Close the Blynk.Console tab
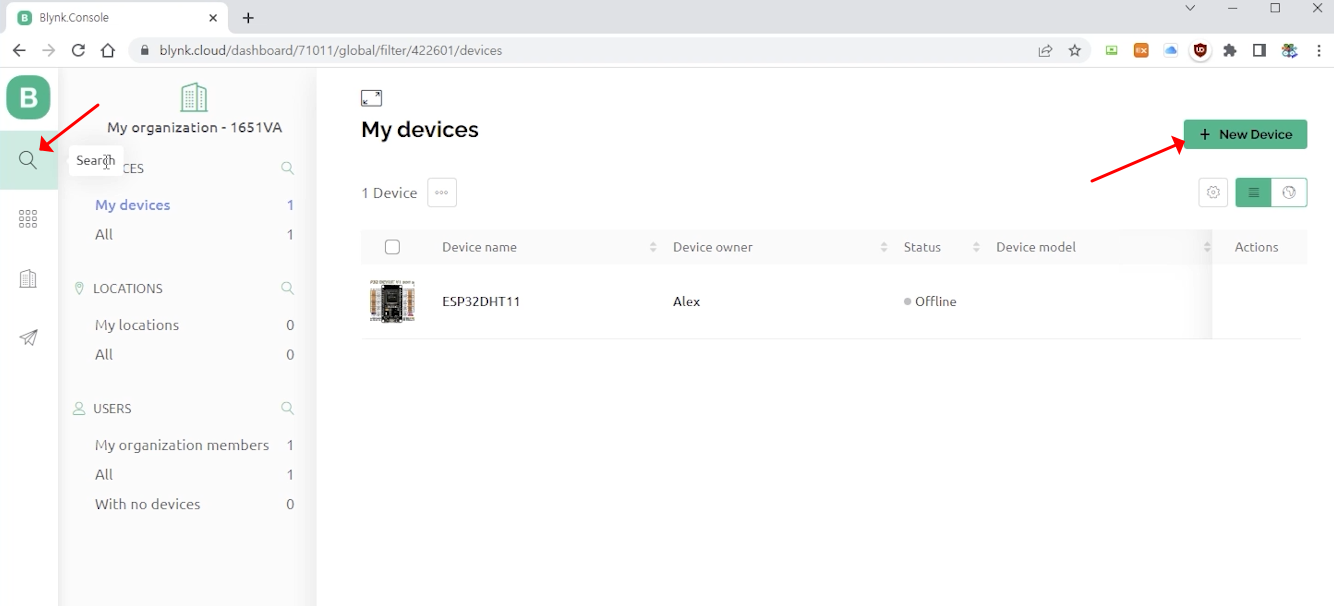This screenshot has width=1334, height=606. point(213,18)
